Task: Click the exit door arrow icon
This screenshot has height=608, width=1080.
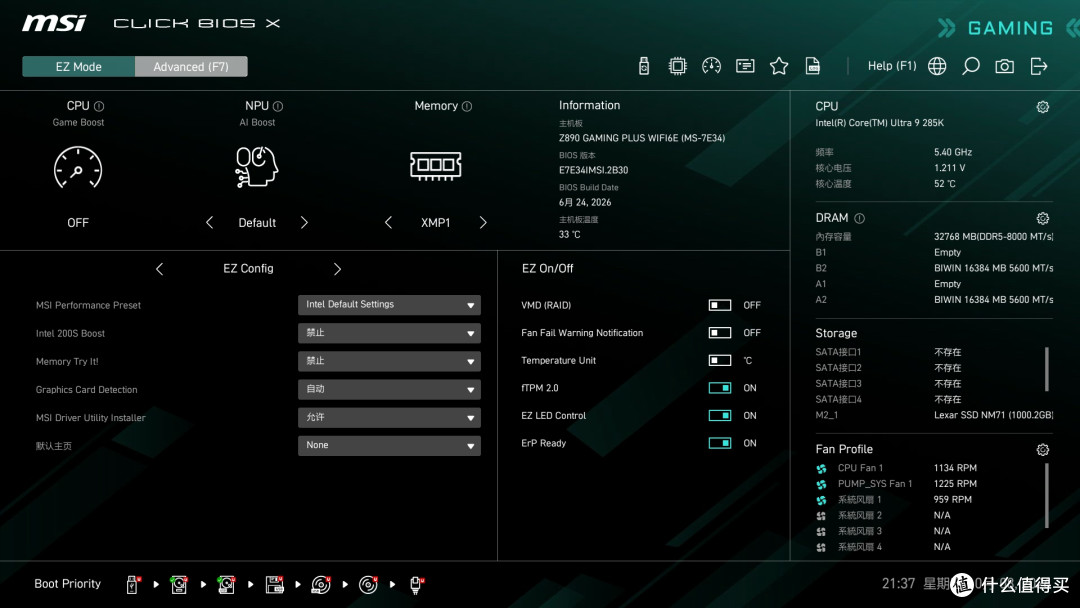Action: (x=1039, y=66)
